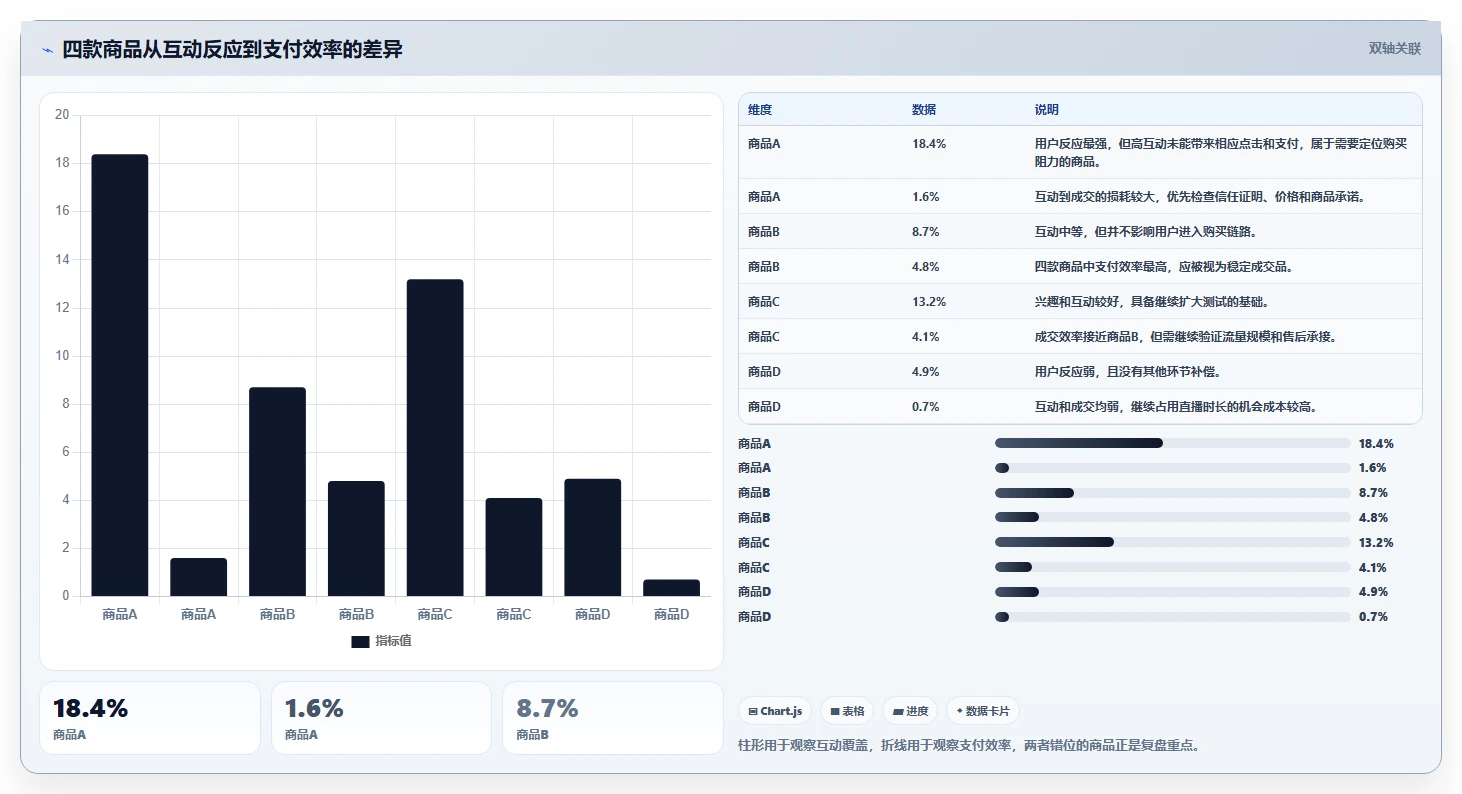Click the chart bar valued 4.9 for 商品D
This screenshot has height=794, width=1462.
pos(593,537)
